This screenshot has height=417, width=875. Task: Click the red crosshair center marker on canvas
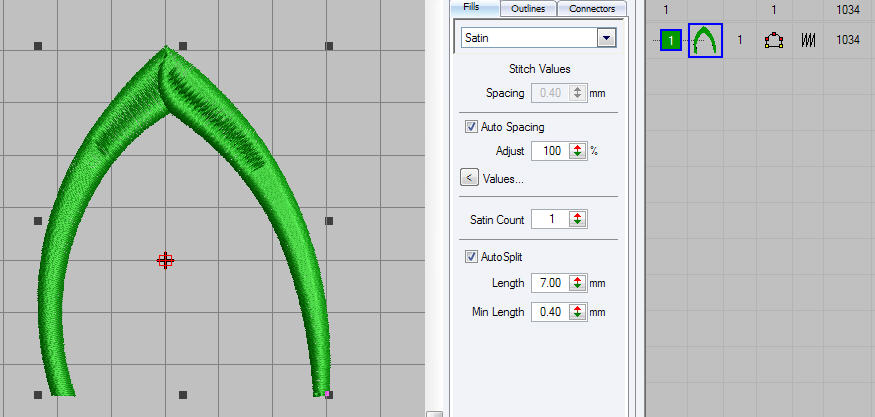[166, 260]
